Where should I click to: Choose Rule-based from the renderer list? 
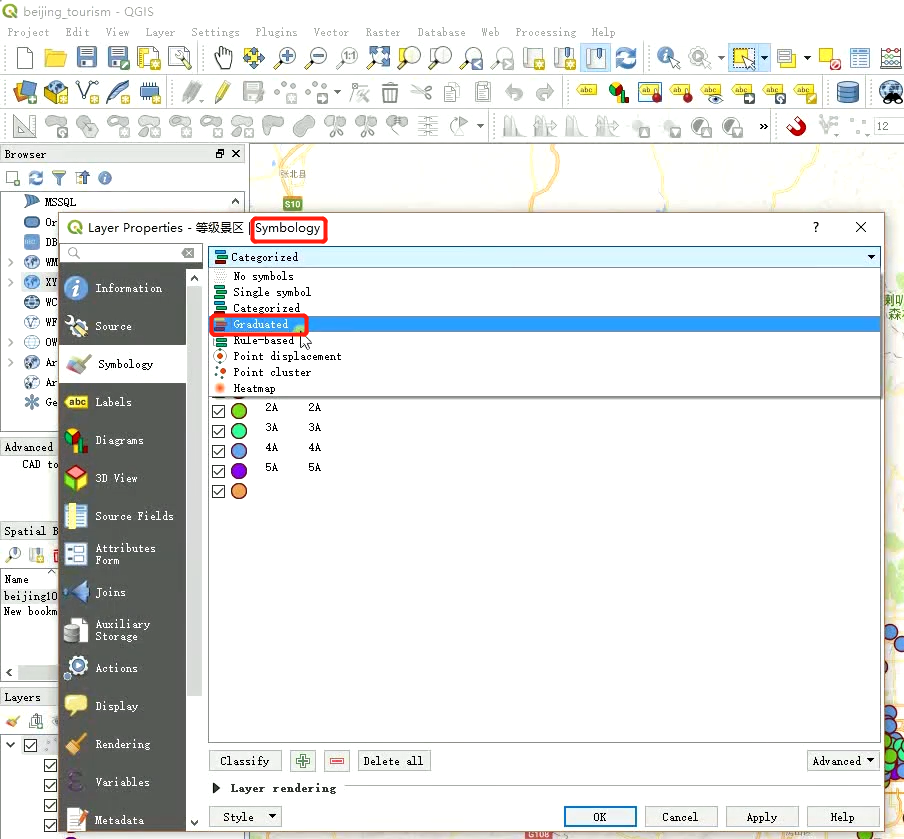(544, 340)
